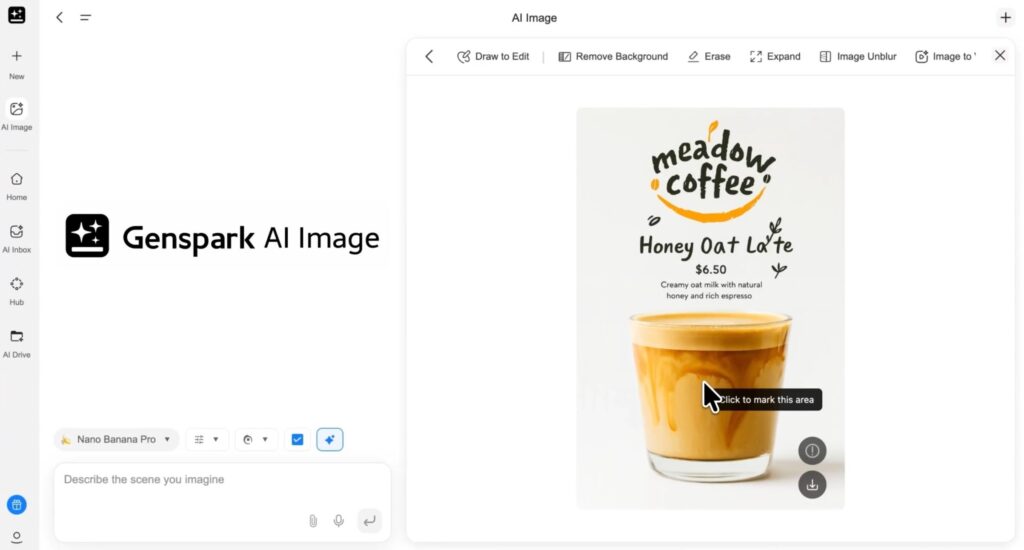The image size is (1024, 550).
Task: Click the info icon on image
Action: 812,451
